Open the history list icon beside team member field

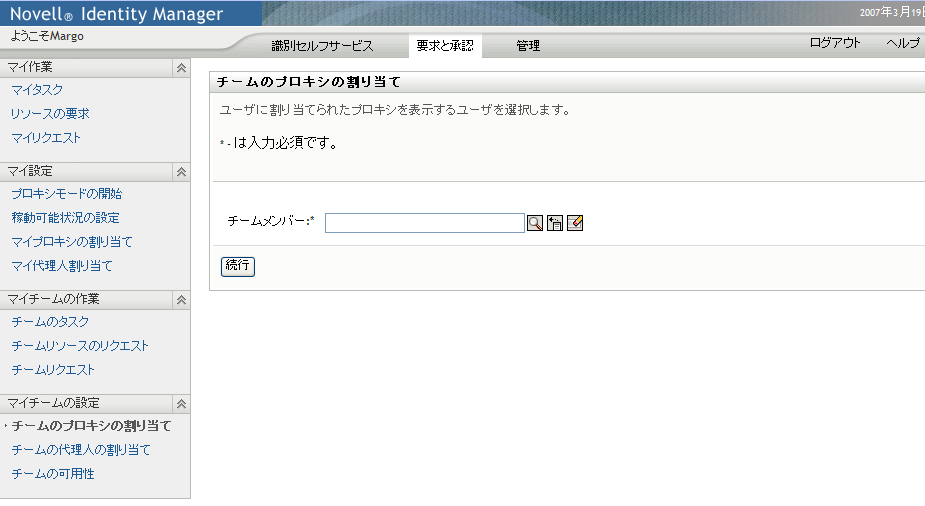pos(555,223)
